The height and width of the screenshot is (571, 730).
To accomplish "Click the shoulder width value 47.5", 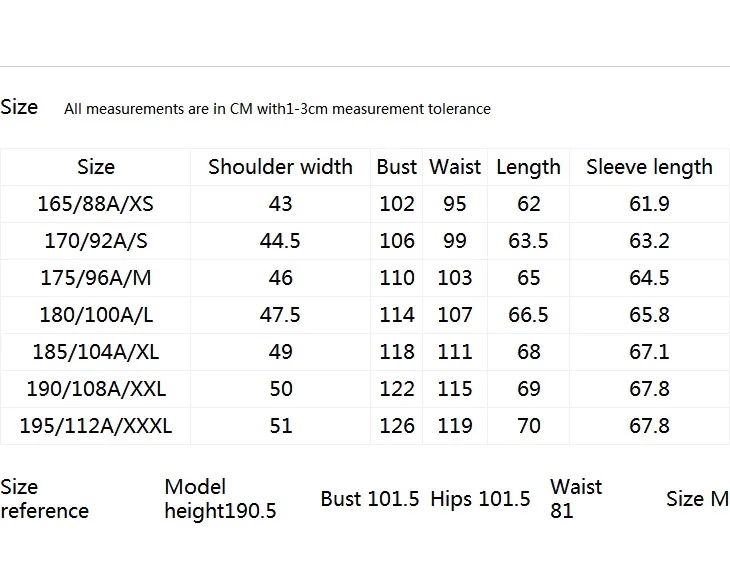I will pos(280,315).
